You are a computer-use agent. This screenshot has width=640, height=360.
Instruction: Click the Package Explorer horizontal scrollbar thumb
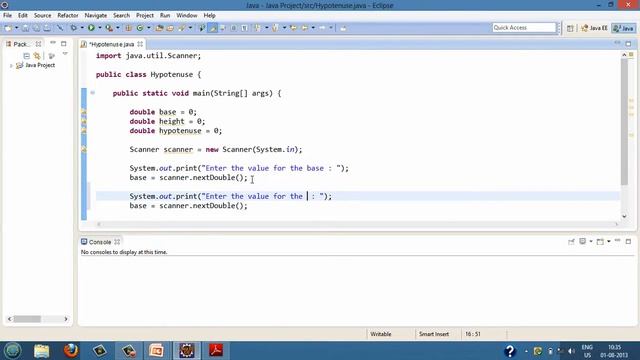coord(27,319)
